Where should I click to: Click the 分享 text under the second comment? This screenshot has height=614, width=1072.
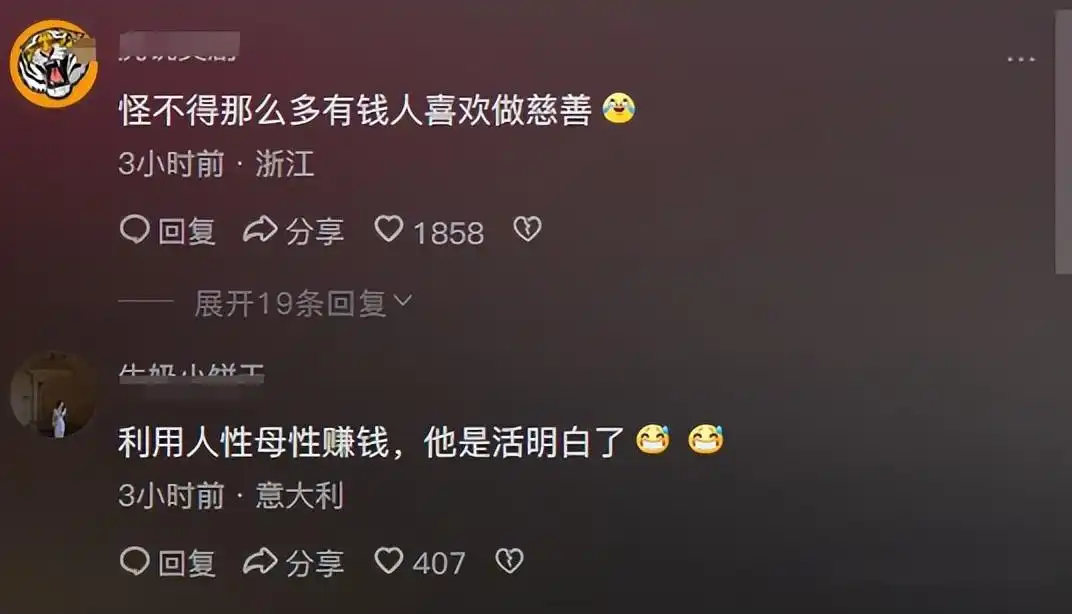pyautogui.click(x=315, y=563)
